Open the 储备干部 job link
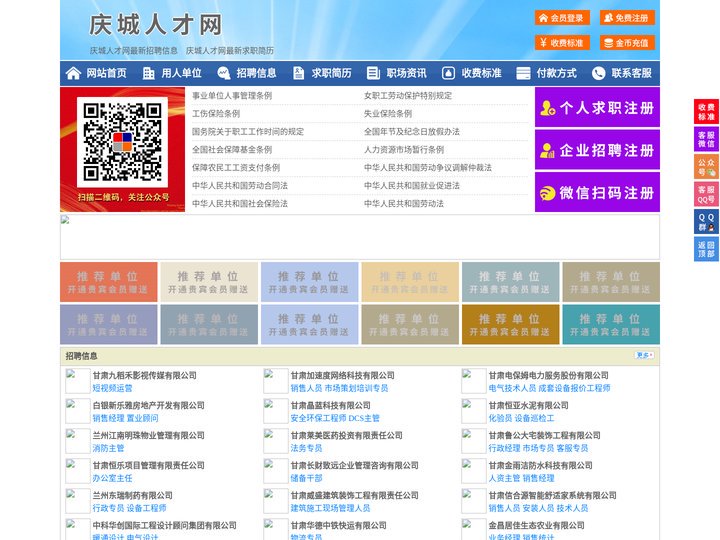 tap(306, 478)
